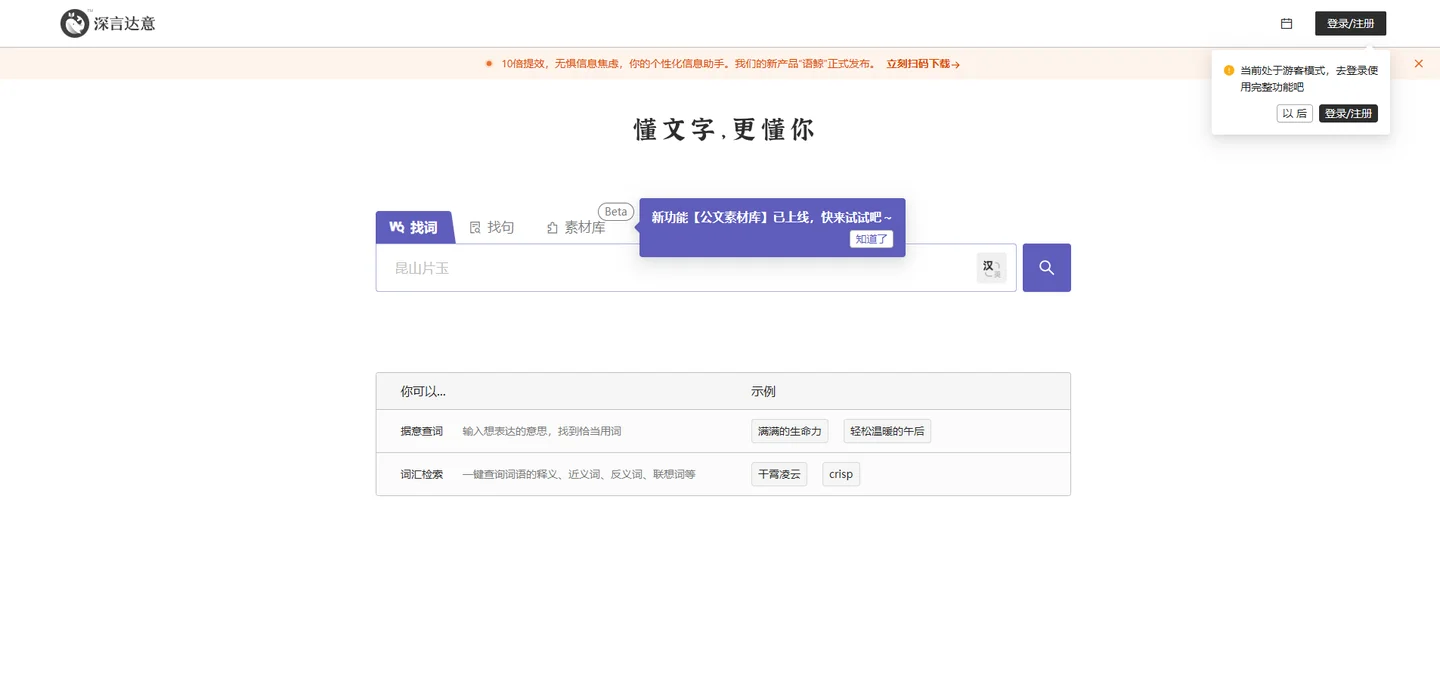
Task: Select the W icon on the 找词 tab
Action: click(394, 227)
